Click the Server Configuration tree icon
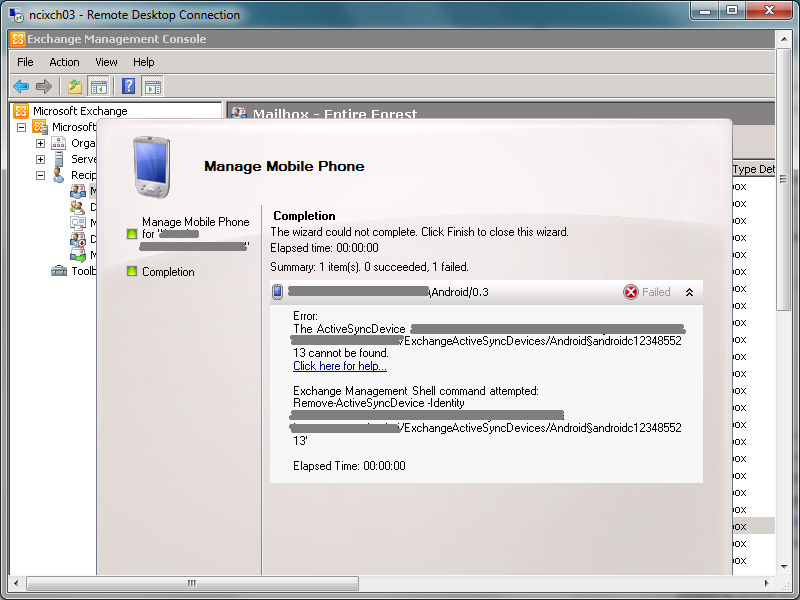 pos(59,159)
